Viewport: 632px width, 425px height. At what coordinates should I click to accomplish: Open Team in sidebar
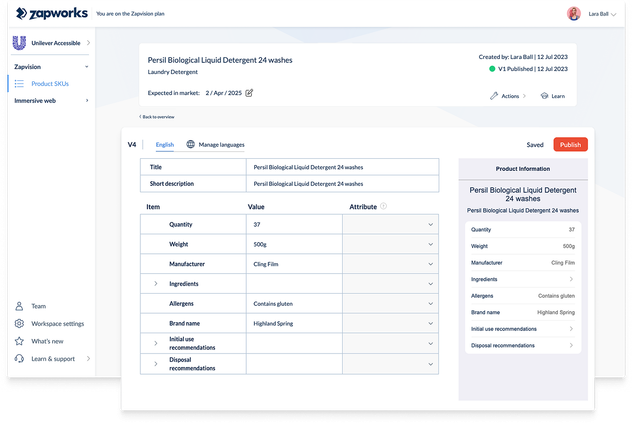pos(39,306)
